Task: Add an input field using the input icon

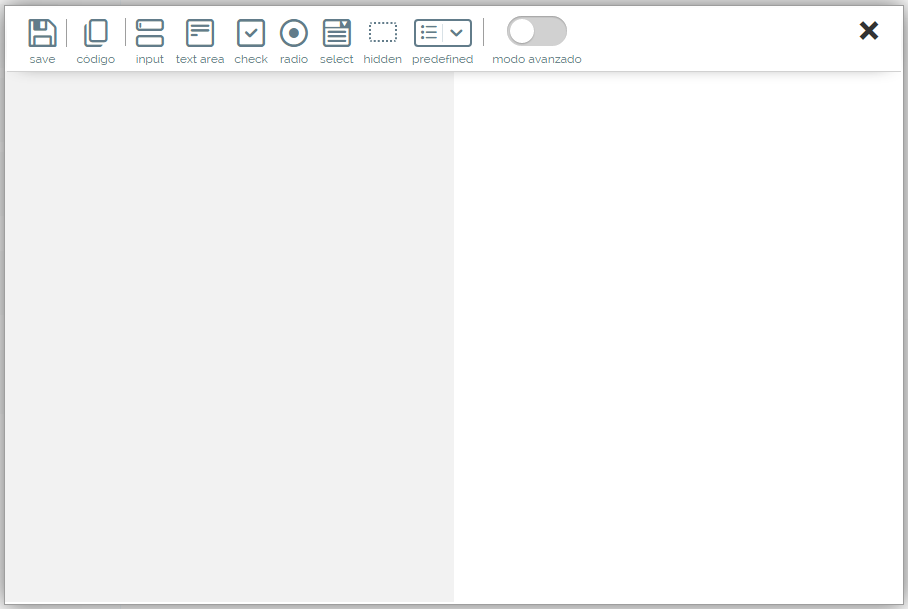Action: (150, 33)
